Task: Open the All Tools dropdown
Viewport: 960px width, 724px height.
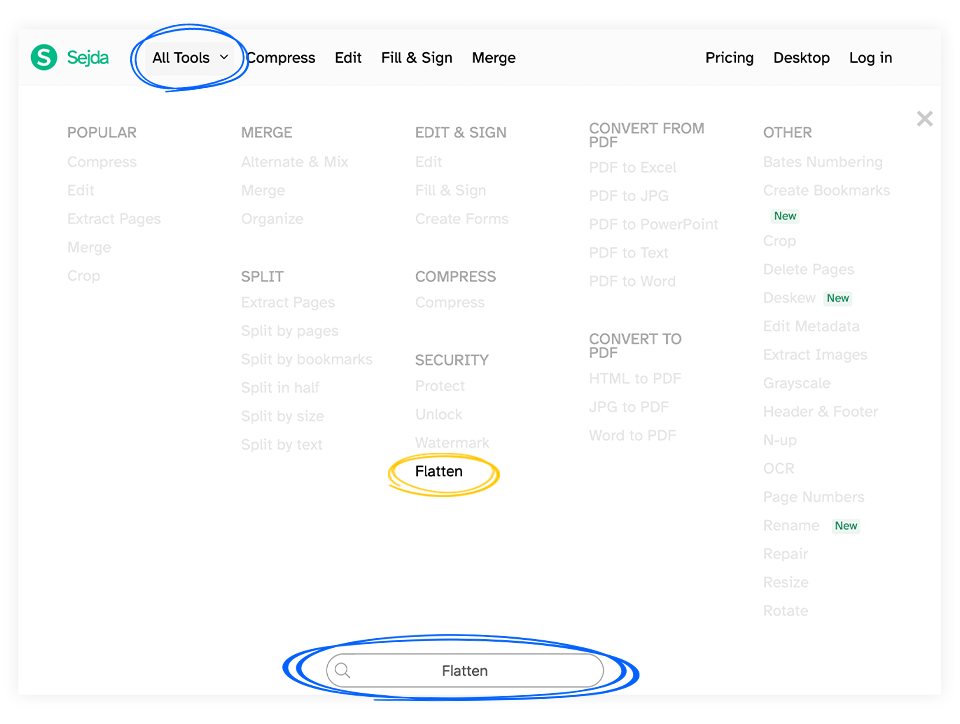Action: click(x=180, y=58)
